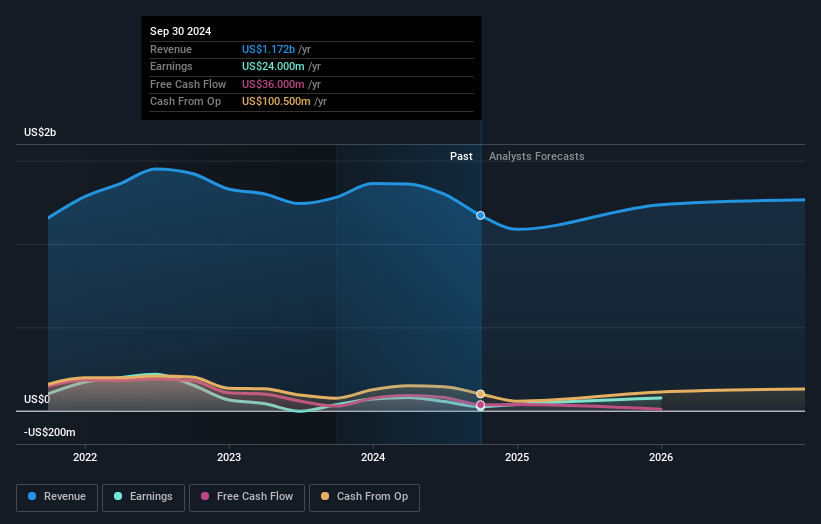Click the US$24.000m earnings value

click(273, 66)
